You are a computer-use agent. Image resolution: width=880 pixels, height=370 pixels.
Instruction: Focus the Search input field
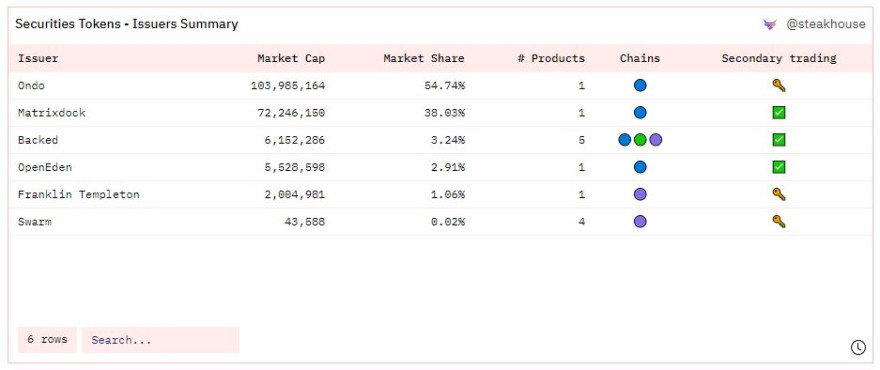coord(161,340)
